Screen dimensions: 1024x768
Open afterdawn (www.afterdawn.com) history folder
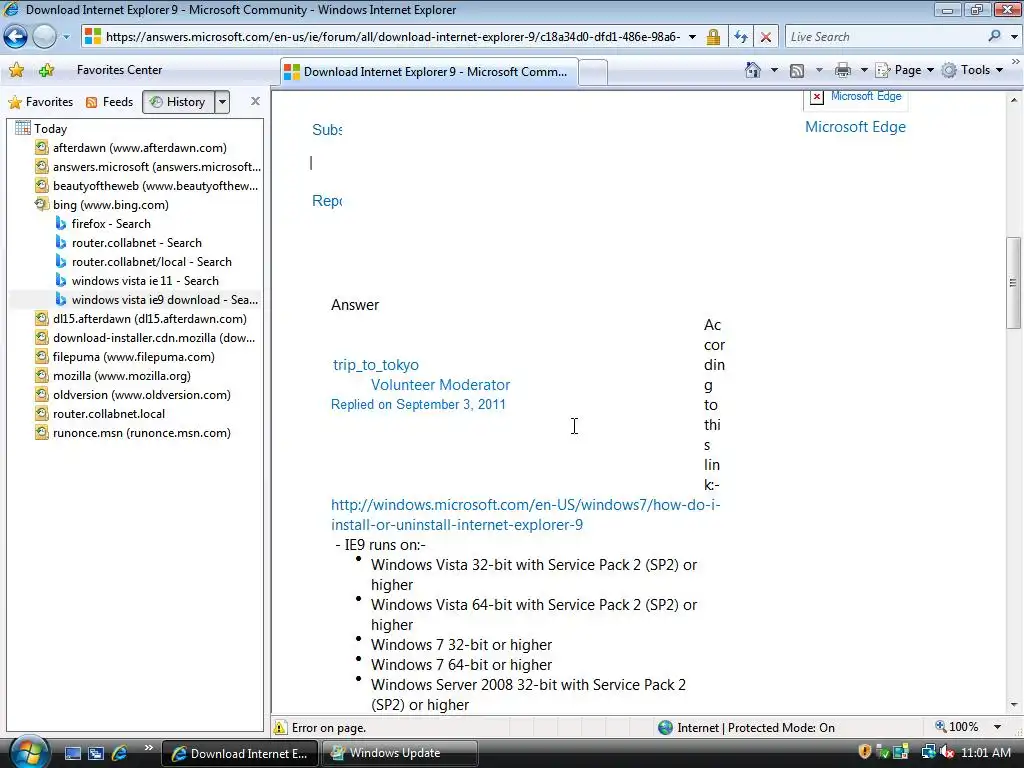(x=131, y=148)
